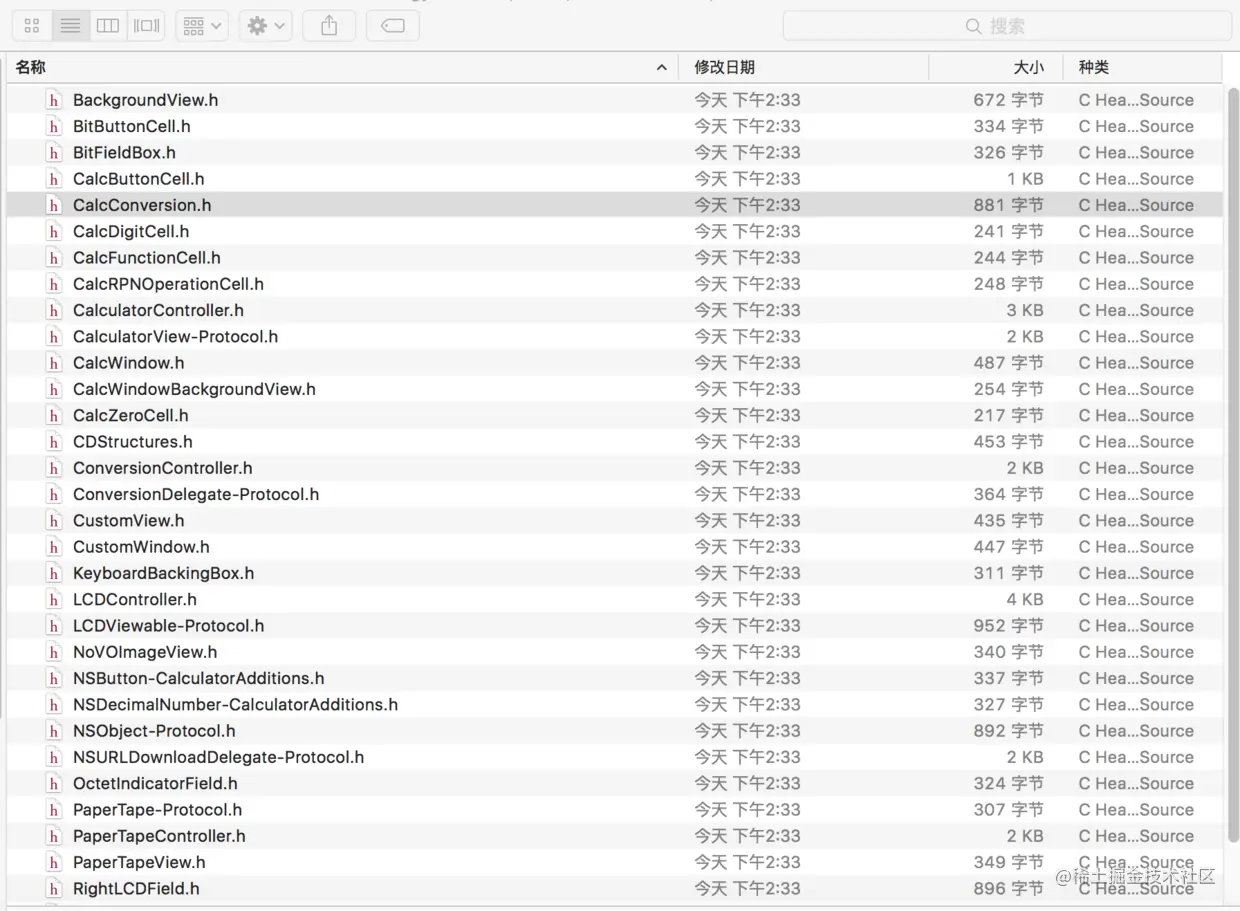Viewport: 1240px width, 911px height.
Task: Click the CalcWindowBackgroundView.h file icon
Action: [x=54, y=389]
